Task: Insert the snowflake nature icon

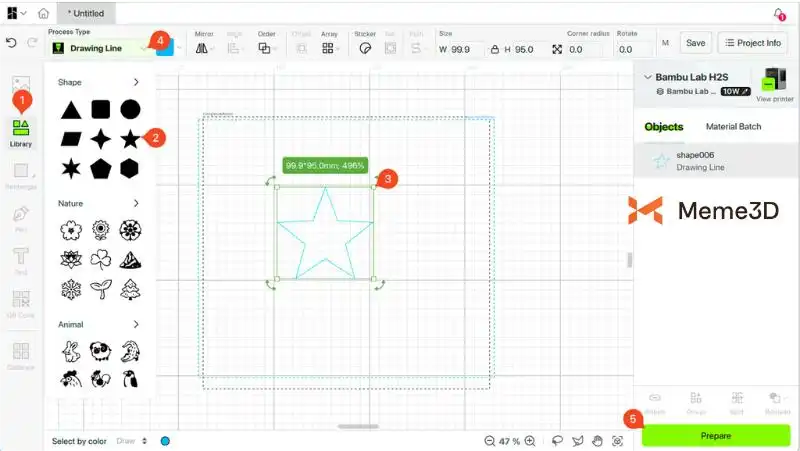Action: click(x=70, y=288)
